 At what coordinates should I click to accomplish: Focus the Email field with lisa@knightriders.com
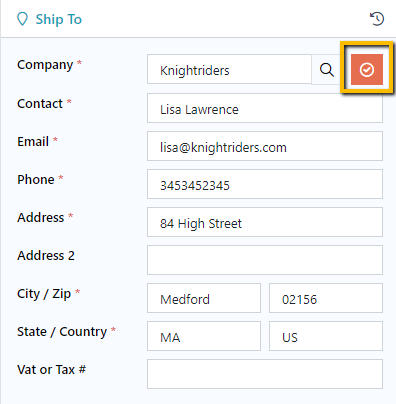265,146
